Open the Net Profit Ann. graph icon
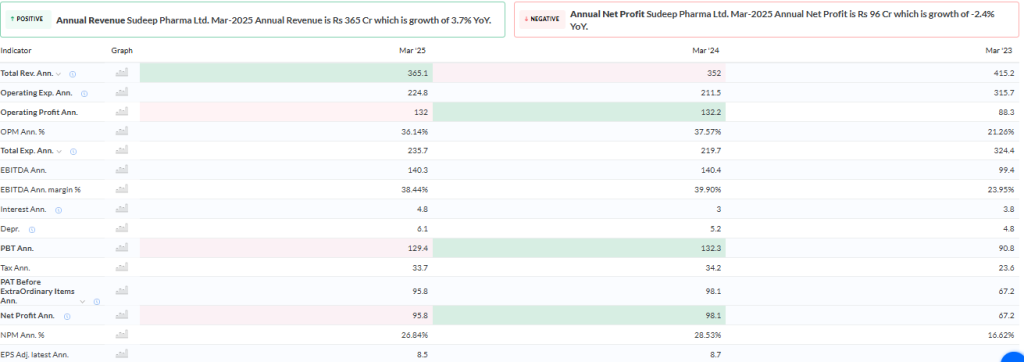The image size is (1024, 362). click(x=121, y=315)
